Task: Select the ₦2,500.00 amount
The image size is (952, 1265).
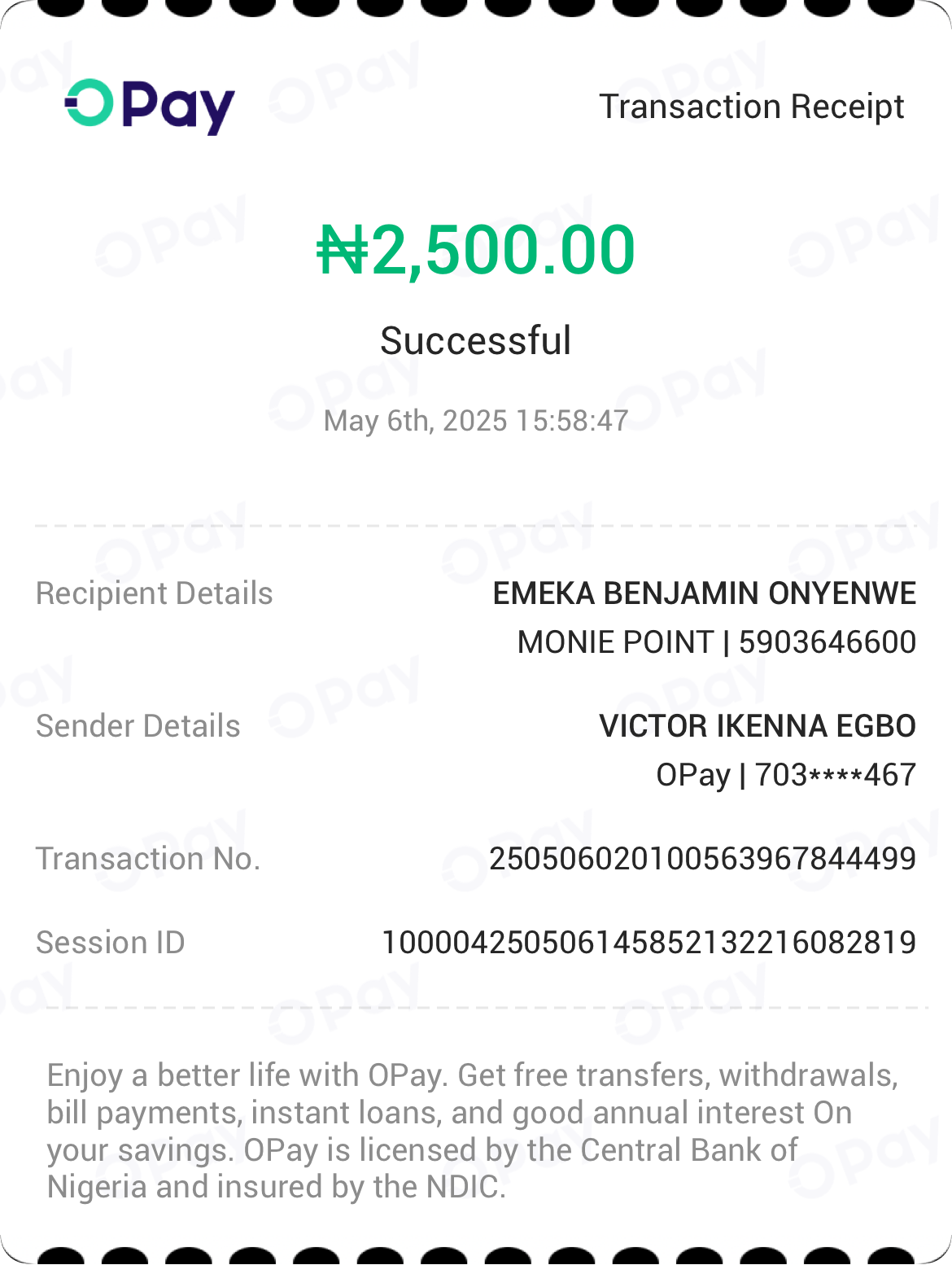Action: (x=476, y=250)
